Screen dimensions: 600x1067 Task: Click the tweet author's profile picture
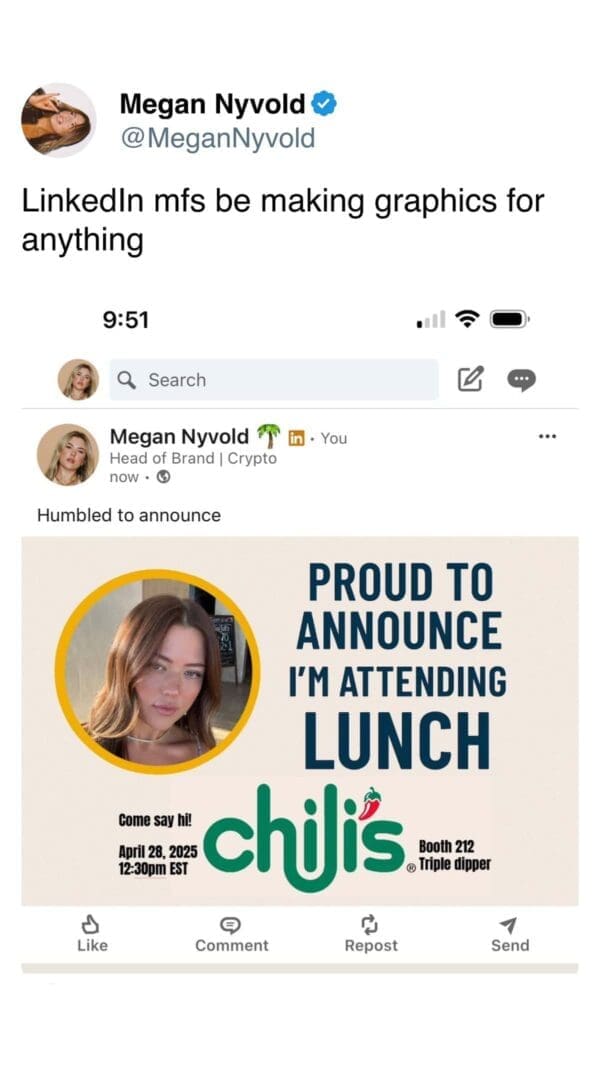(x=59, y=120)
